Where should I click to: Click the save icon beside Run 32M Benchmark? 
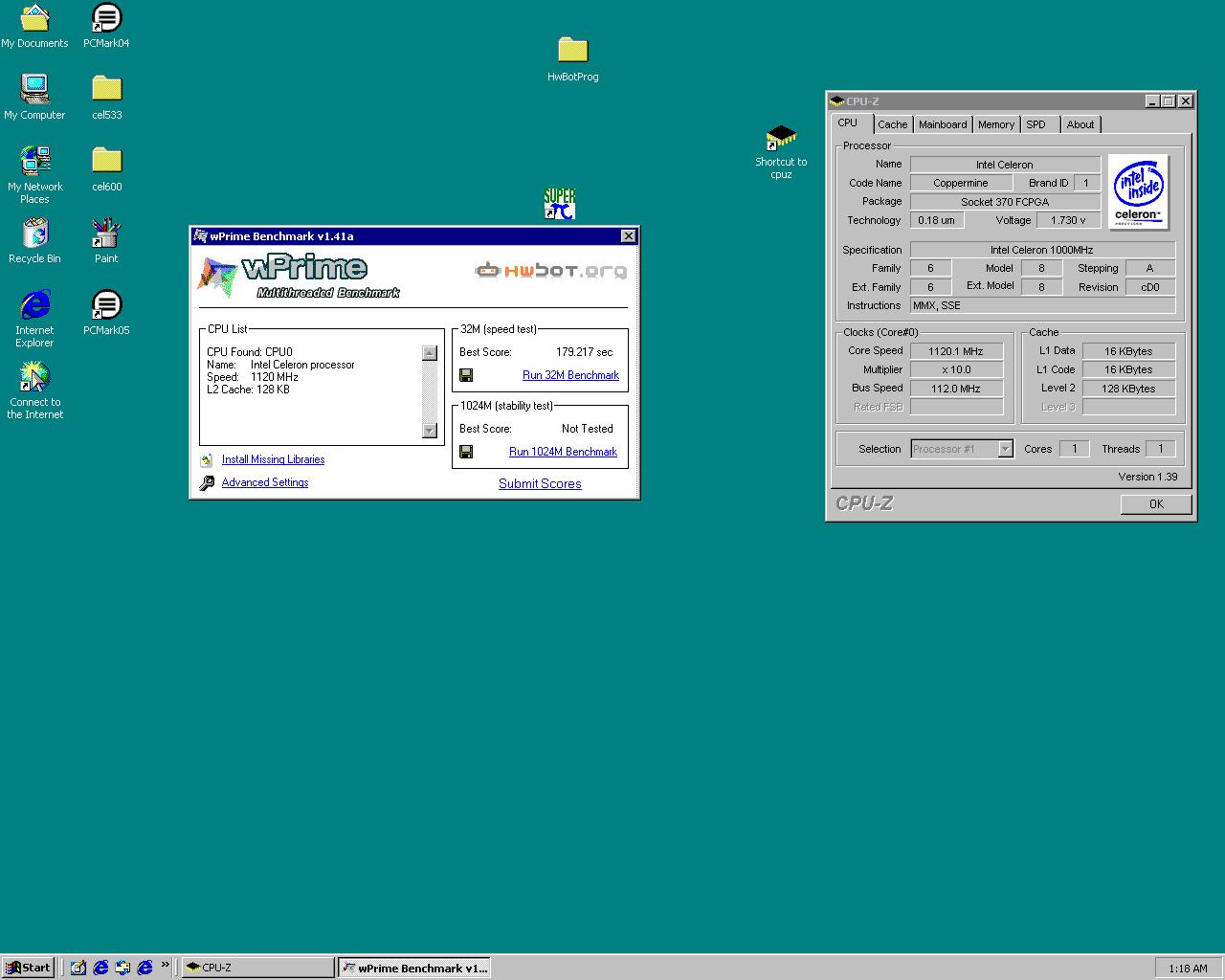coord(466,375)
